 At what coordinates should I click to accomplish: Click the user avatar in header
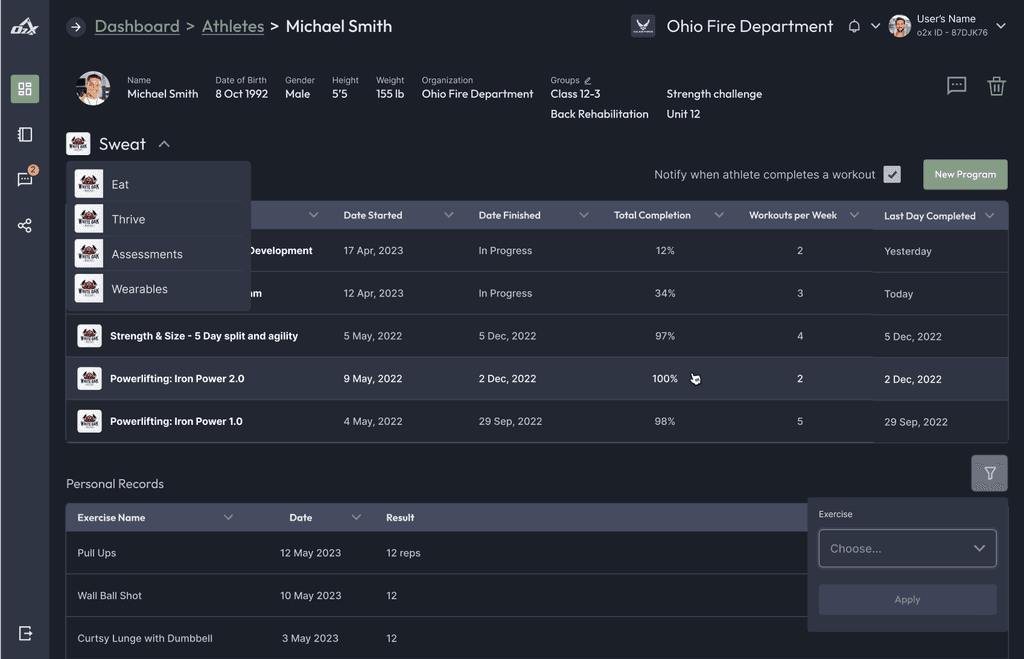coord(900,27)
